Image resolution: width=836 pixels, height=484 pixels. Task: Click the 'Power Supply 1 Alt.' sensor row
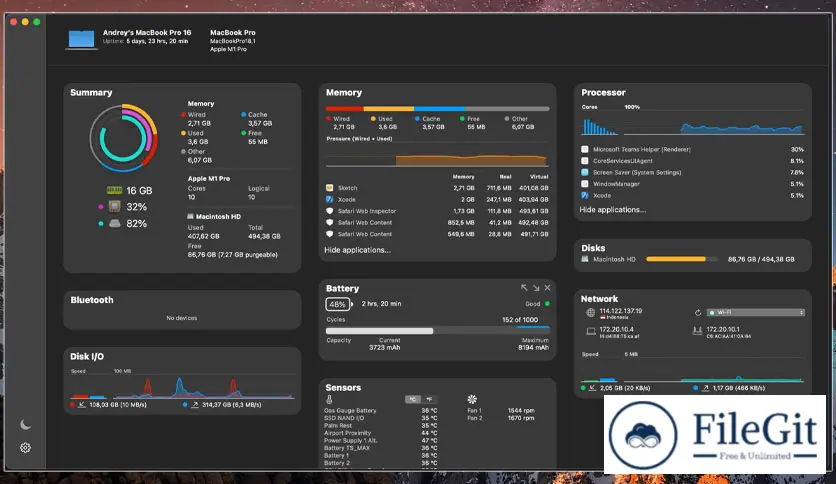tap(381, 440)
